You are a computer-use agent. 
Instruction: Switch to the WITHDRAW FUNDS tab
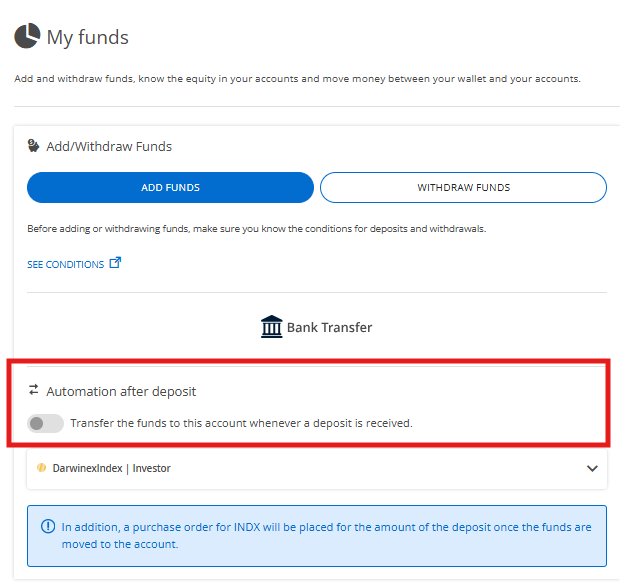click(x=463, y=187)
